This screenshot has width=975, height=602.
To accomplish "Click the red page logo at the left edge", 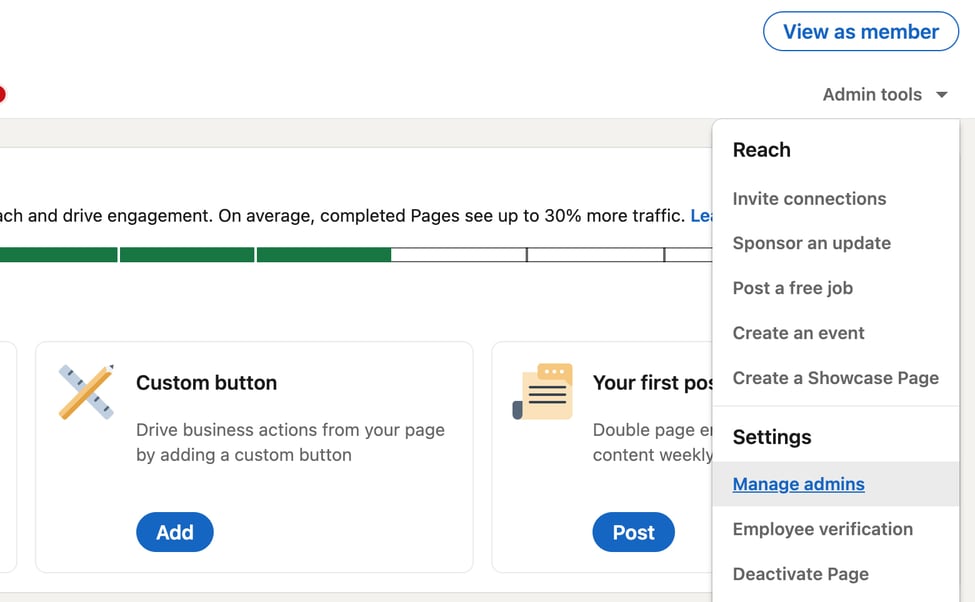I will pyautogui.click(x=3, y=93).
